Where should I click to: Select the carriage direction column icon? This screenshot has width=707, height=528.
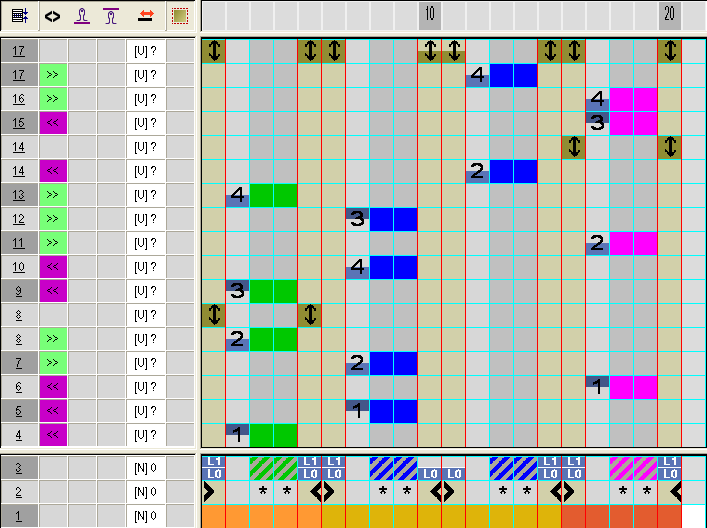[53, 16]
